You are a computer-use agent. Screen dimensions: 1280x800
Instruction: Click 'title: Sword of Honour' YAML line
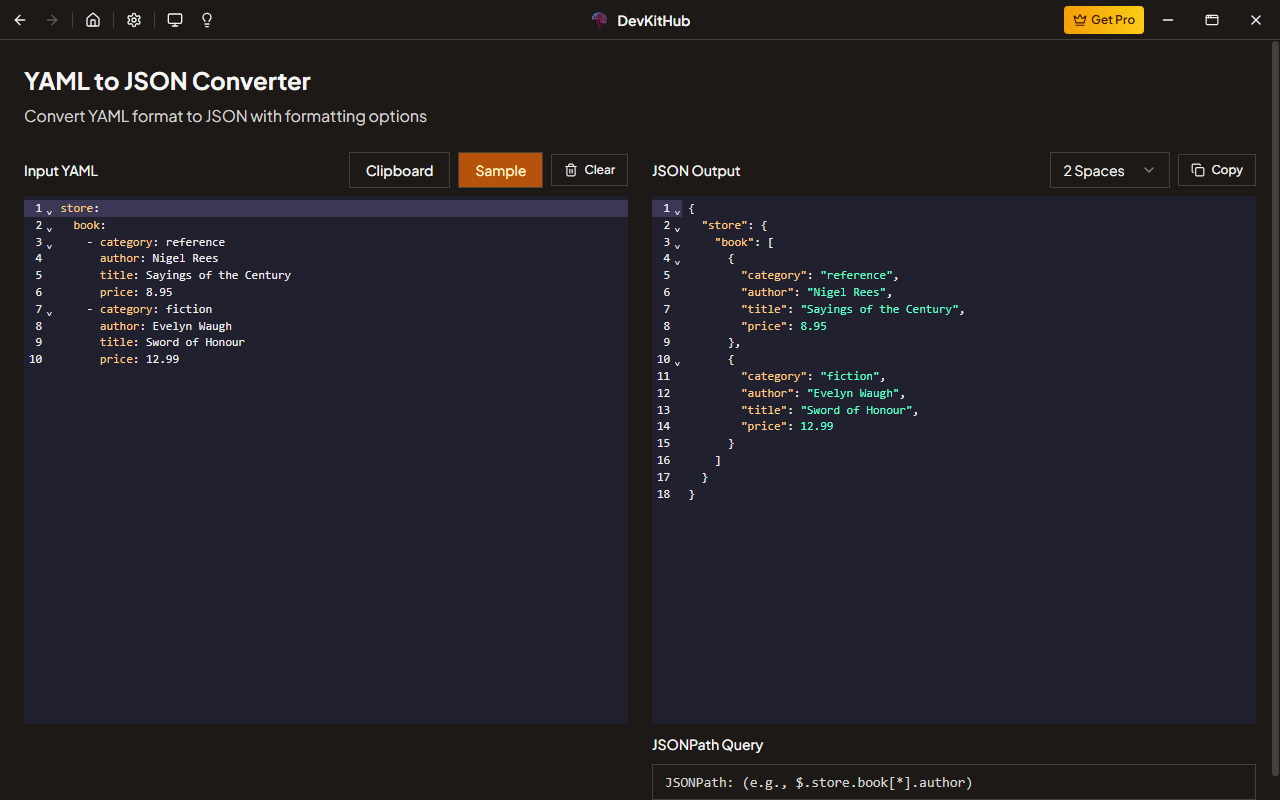coord(172,342)
